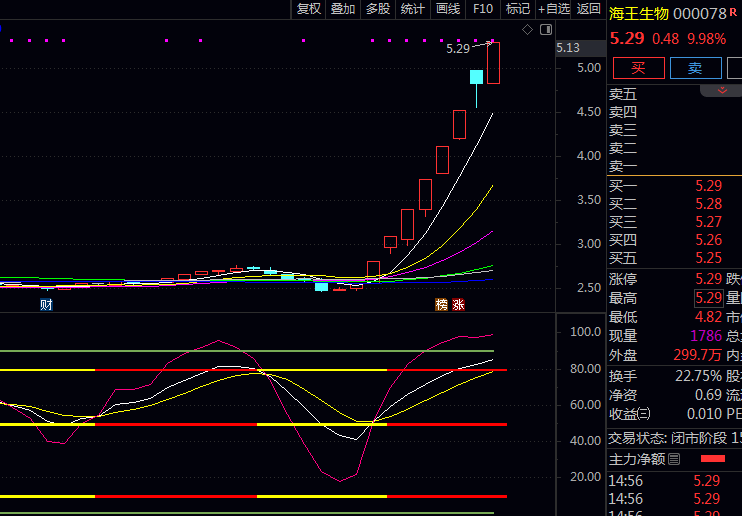
Task: Open the 复权 adjustment menu
Action: [309, 9]
